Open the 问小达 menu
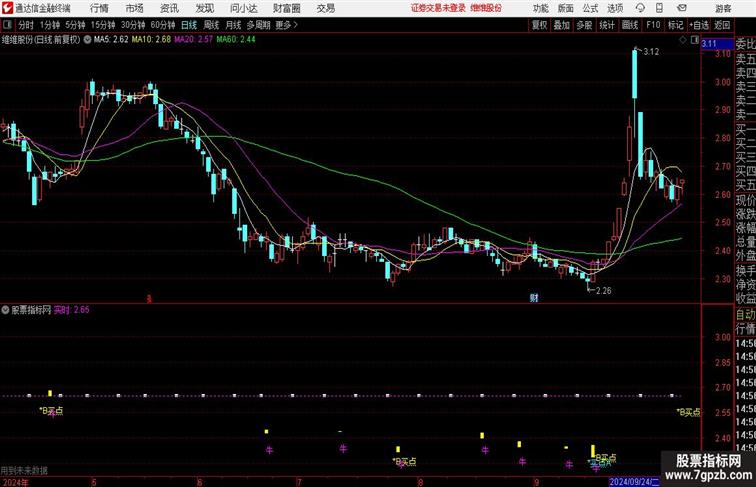Viewport: 756px width, 487px height. point(244,8)
